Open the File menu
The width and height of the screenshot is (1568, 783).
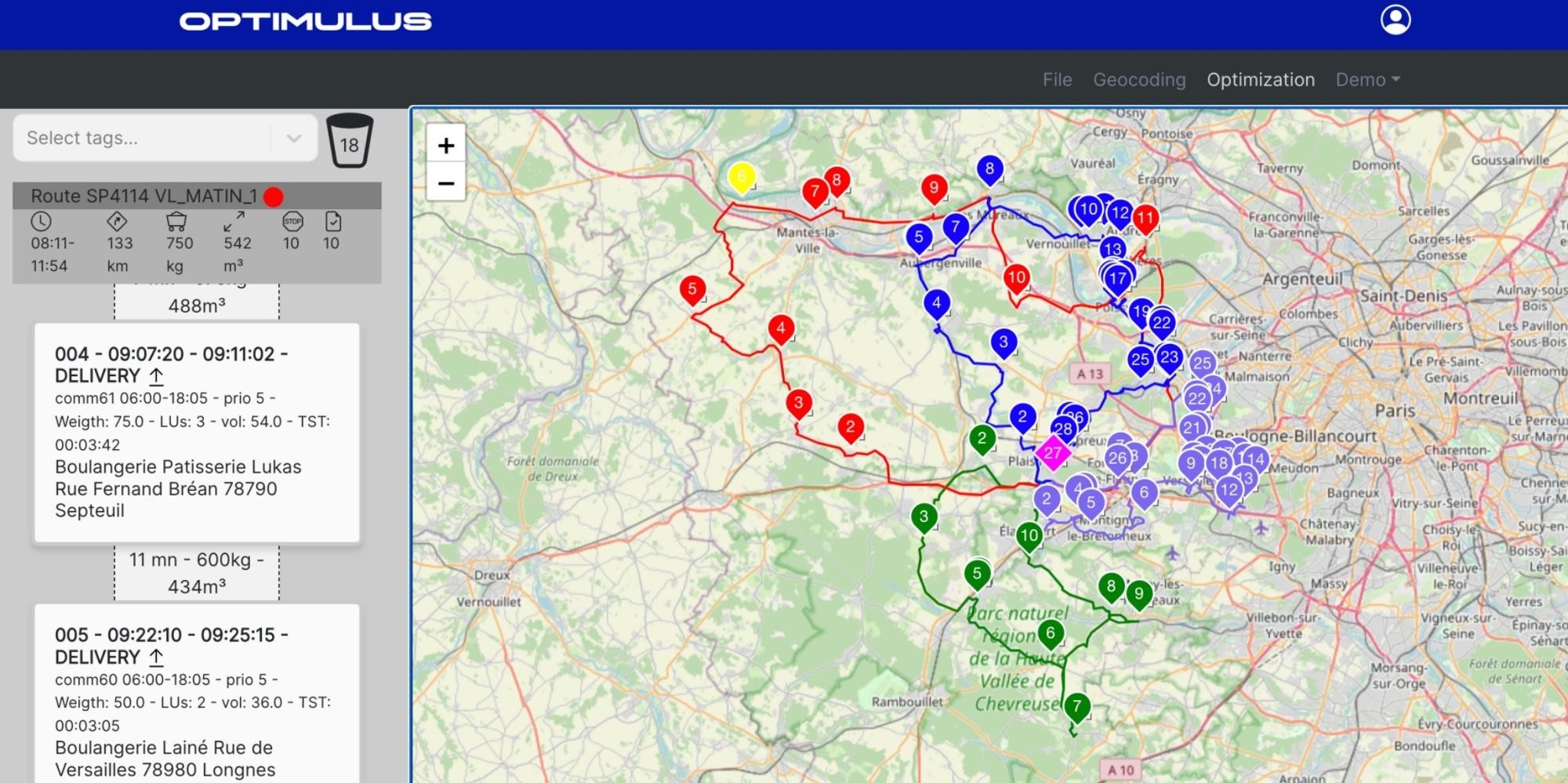click(1057, 80)
